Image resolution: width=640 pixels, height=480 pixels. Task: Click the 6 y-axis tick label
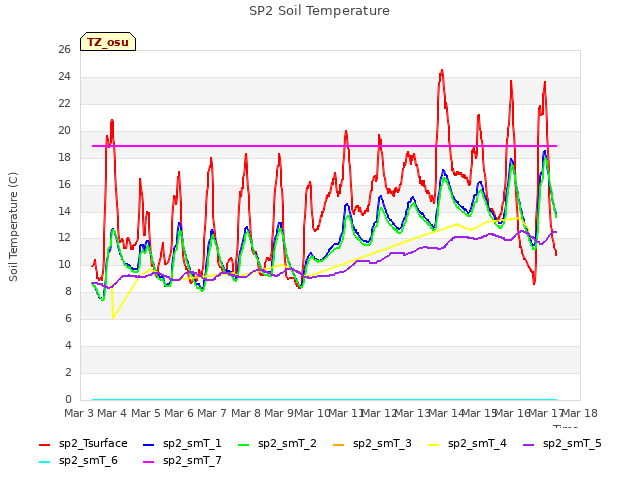pyautogui.click(x=68, y=319)
